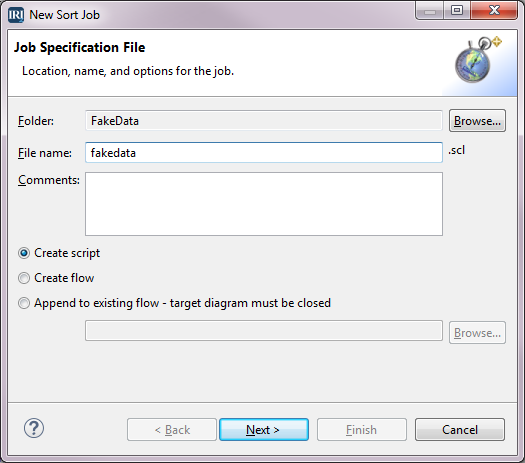Click the Cancel button
Viewport: 525px width, 463px height.
[x=460, y=430]
